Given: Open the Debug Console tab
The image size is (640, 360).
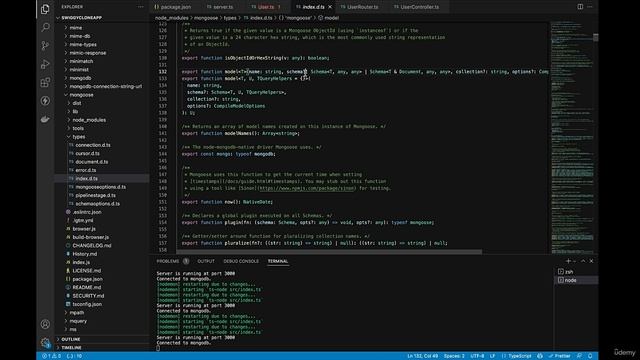Looking at the screenshot, I should pyautogui.click(x=241, y=261).
